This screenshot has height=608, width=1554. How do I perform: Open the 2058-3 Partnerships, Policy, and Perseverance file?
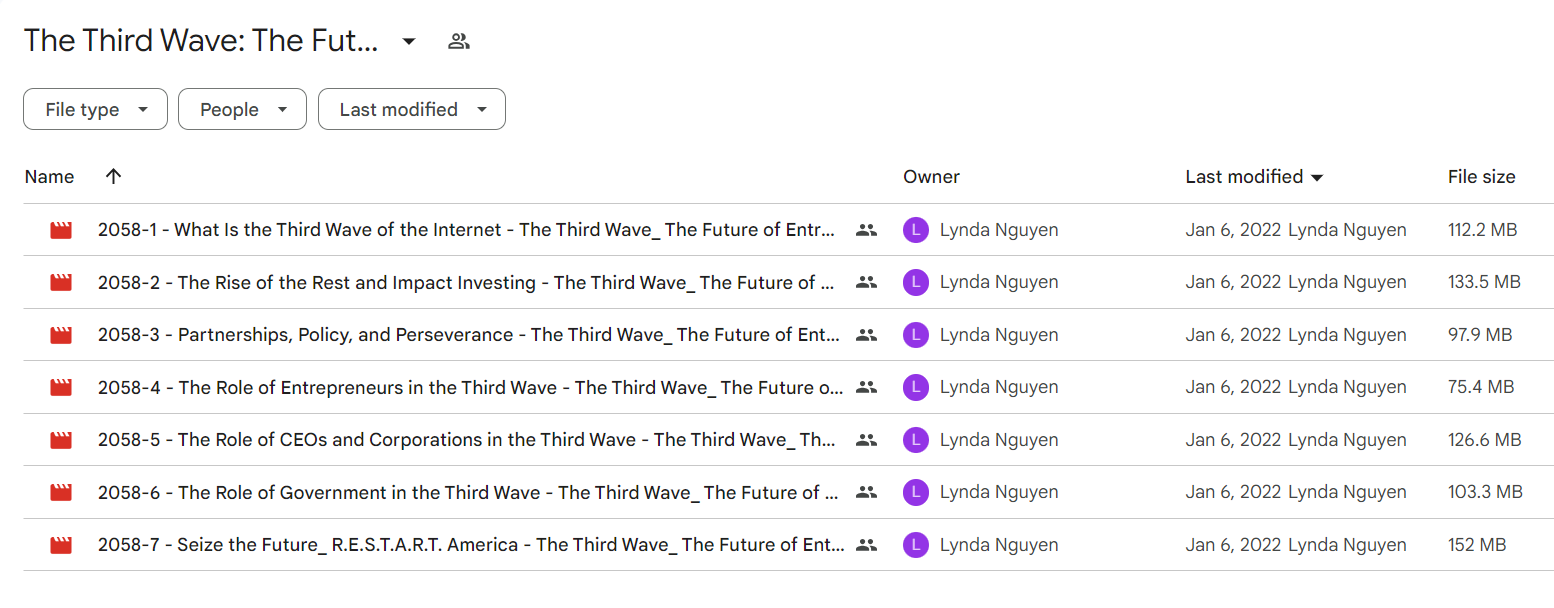point(469,335)
